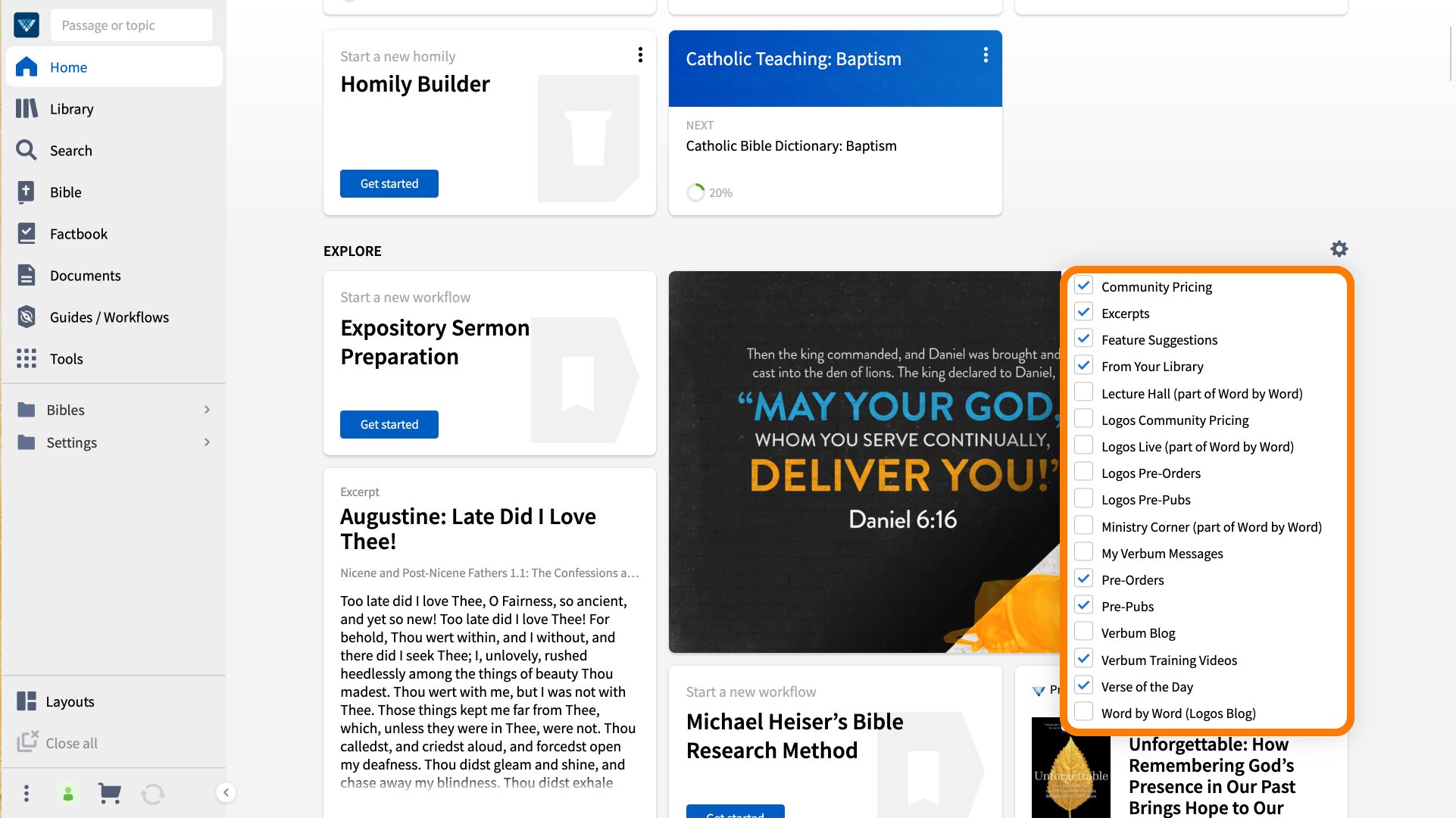Open the Catholic Teaching: Baptism card menu
The width and height of the screenshot is (1456, 818).
tap(986, 55)
